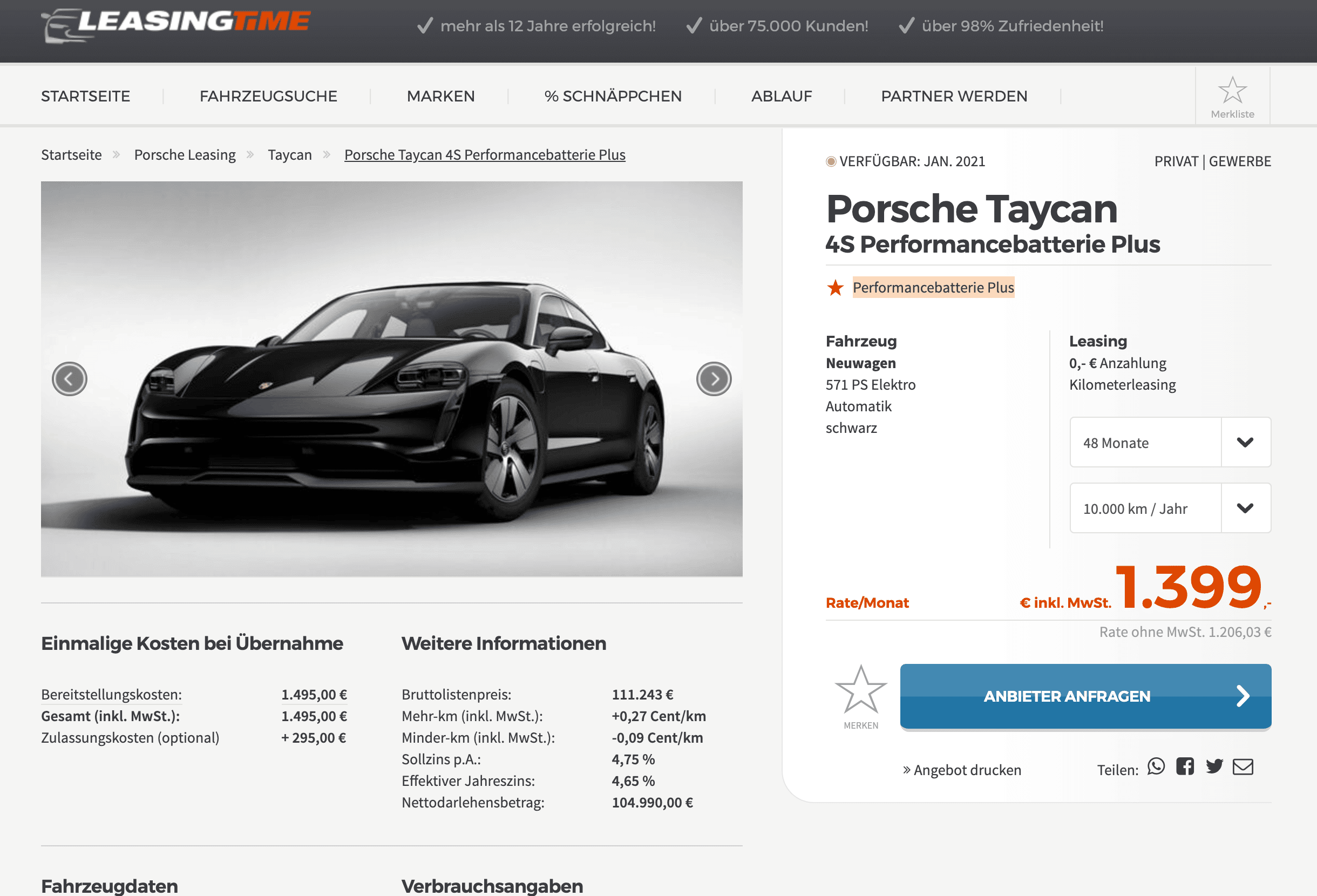1317x896 pixels.
Task: Click the Verbrauchsangaben heading
Action: 492,886
